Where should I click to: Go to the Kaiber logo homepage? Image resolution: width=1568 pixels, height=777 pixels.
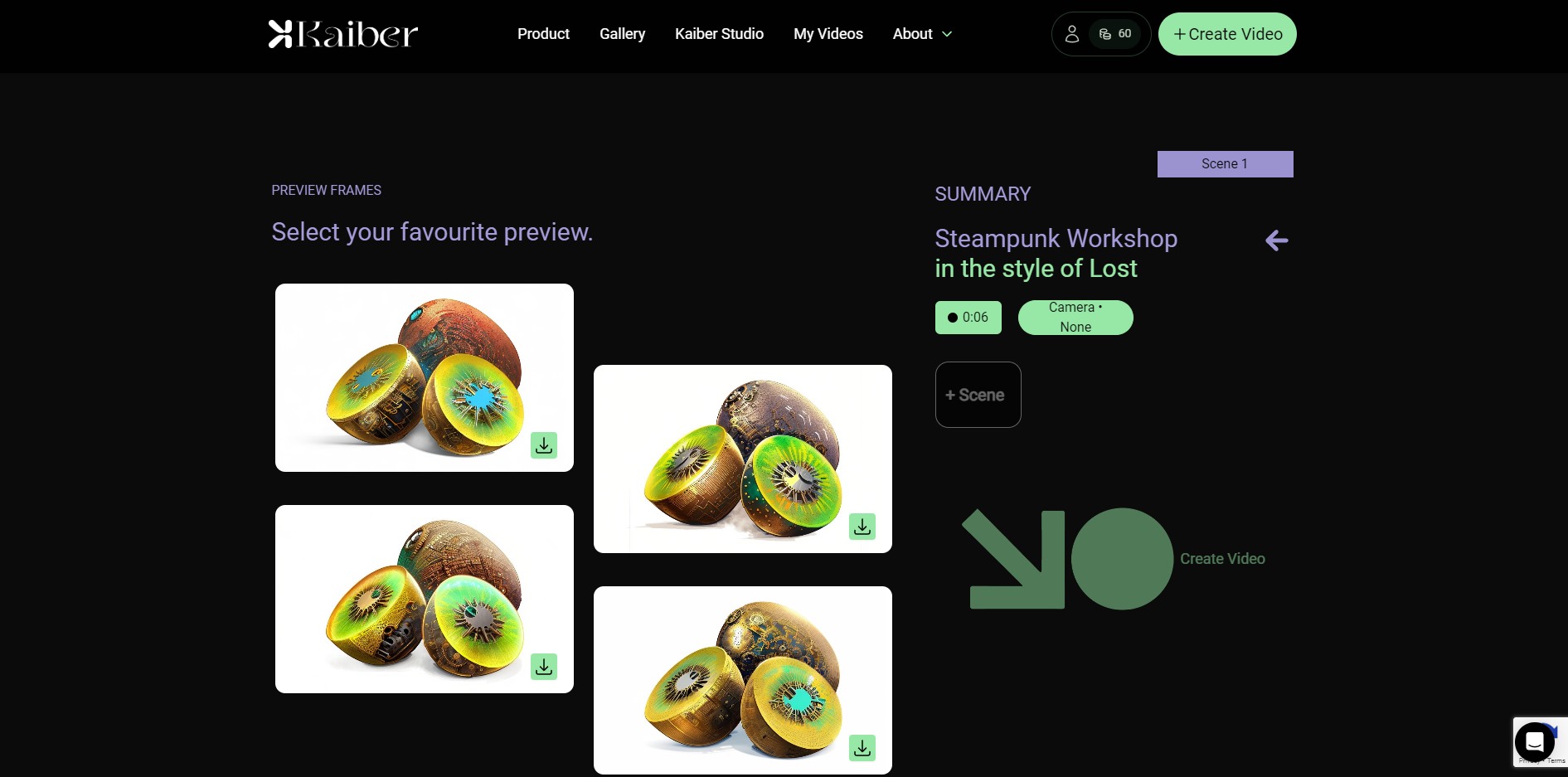point(342,34)
